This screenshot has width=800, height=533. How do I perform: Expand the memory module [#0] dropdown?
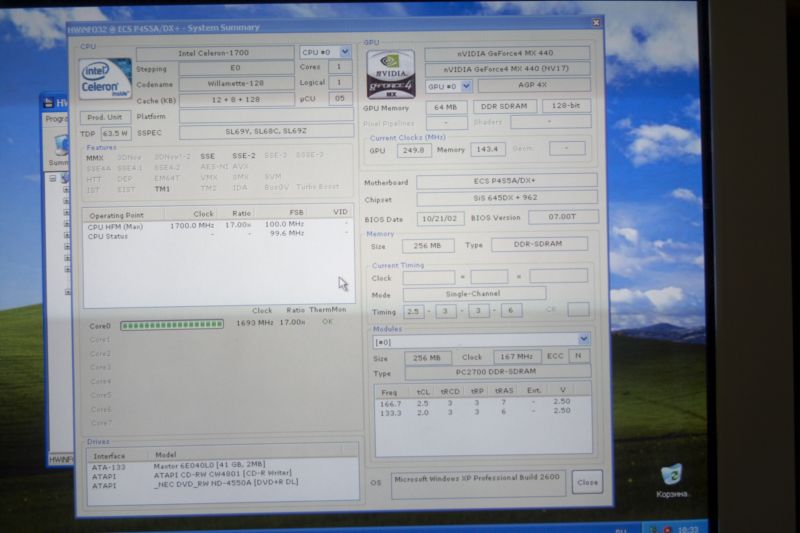tap(583, 339)
